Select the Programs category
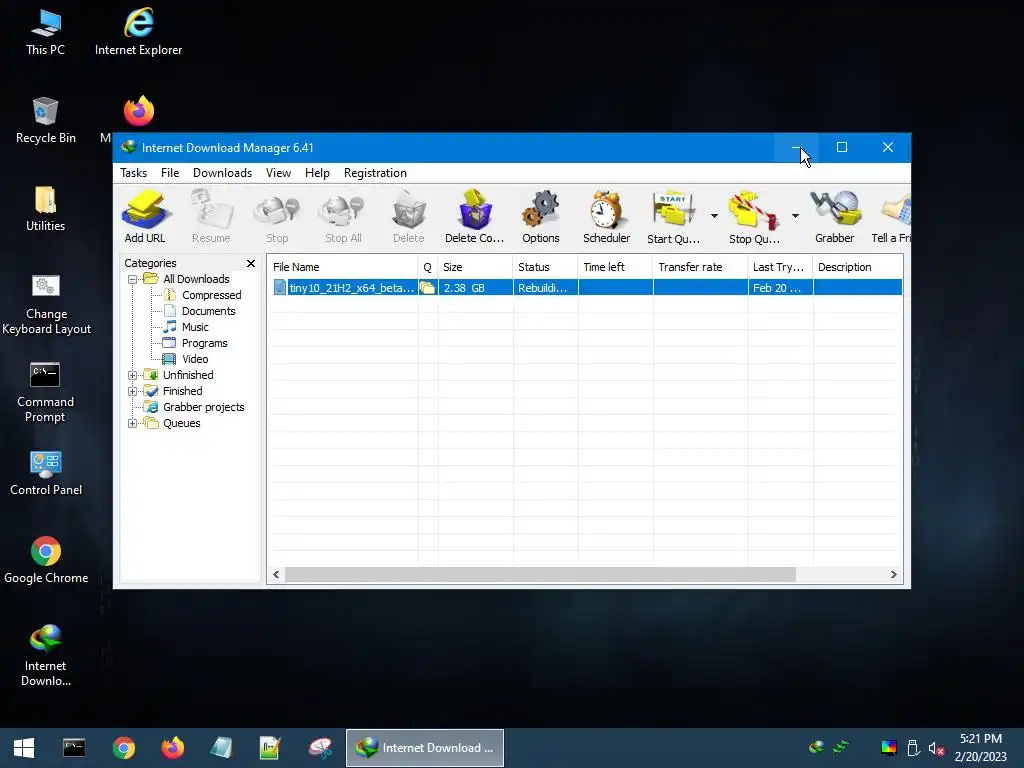 pyautogui.click(x=204, y=344)
